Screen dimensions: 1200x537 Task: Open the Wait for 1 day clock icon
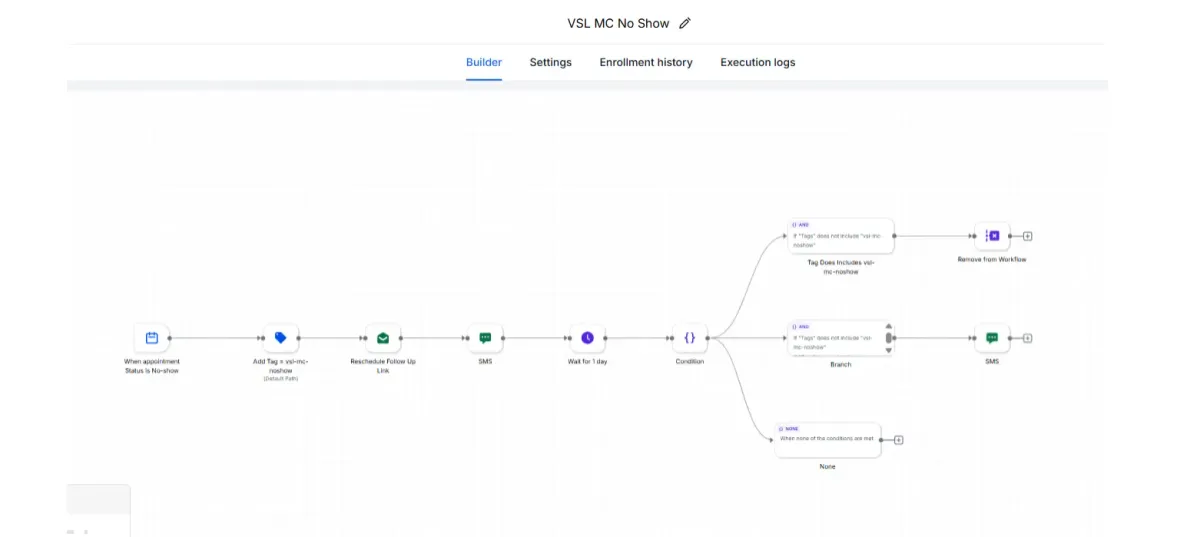pos(587,338)
